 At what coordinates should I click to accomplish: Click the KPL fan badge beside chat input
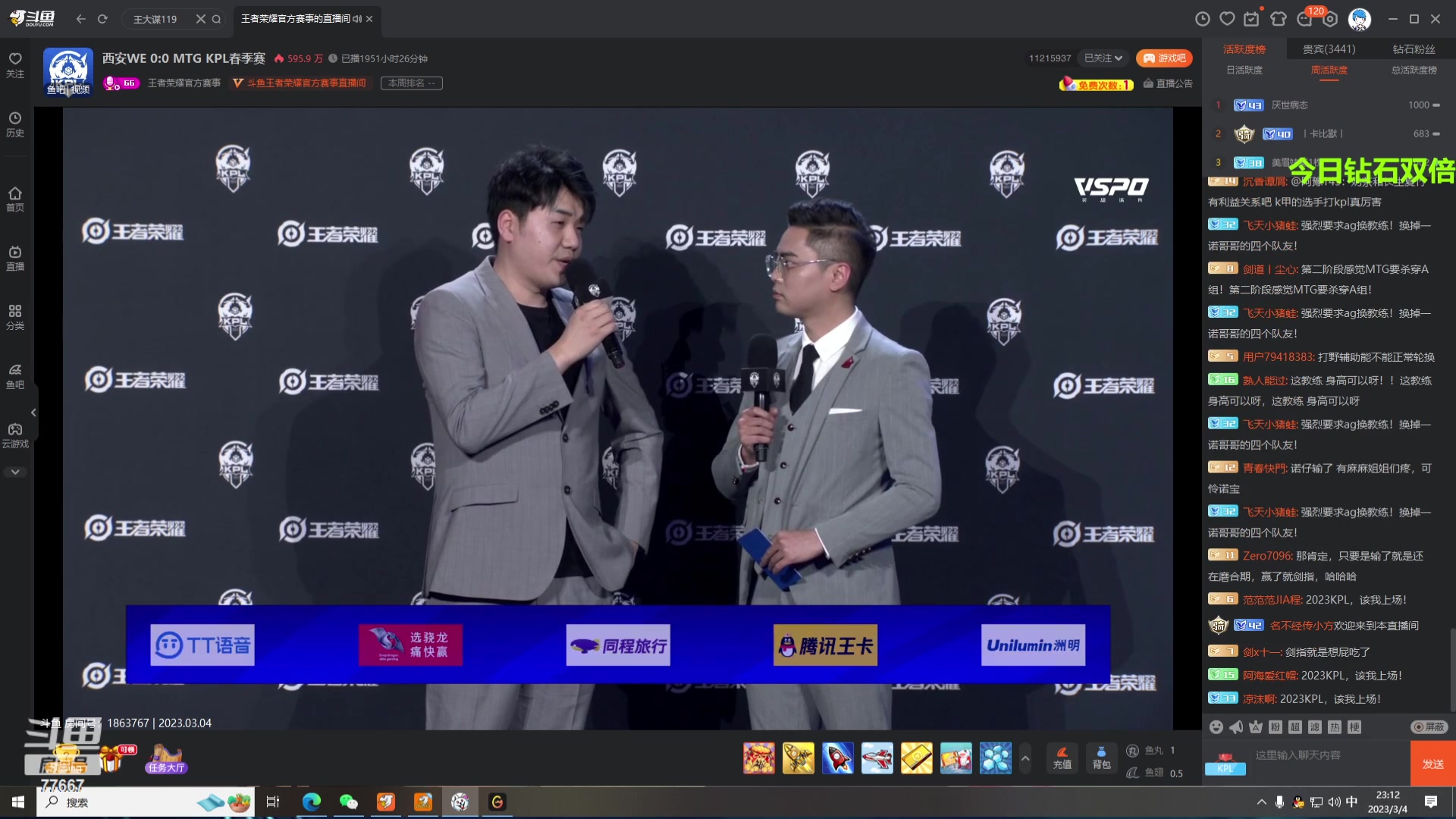[1225, 764]
